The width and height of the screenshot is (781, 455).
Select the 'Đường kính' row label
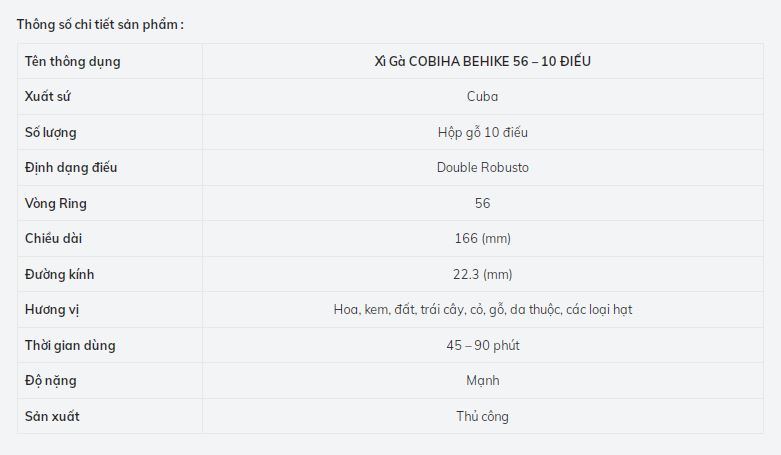(x=59, y=274)
